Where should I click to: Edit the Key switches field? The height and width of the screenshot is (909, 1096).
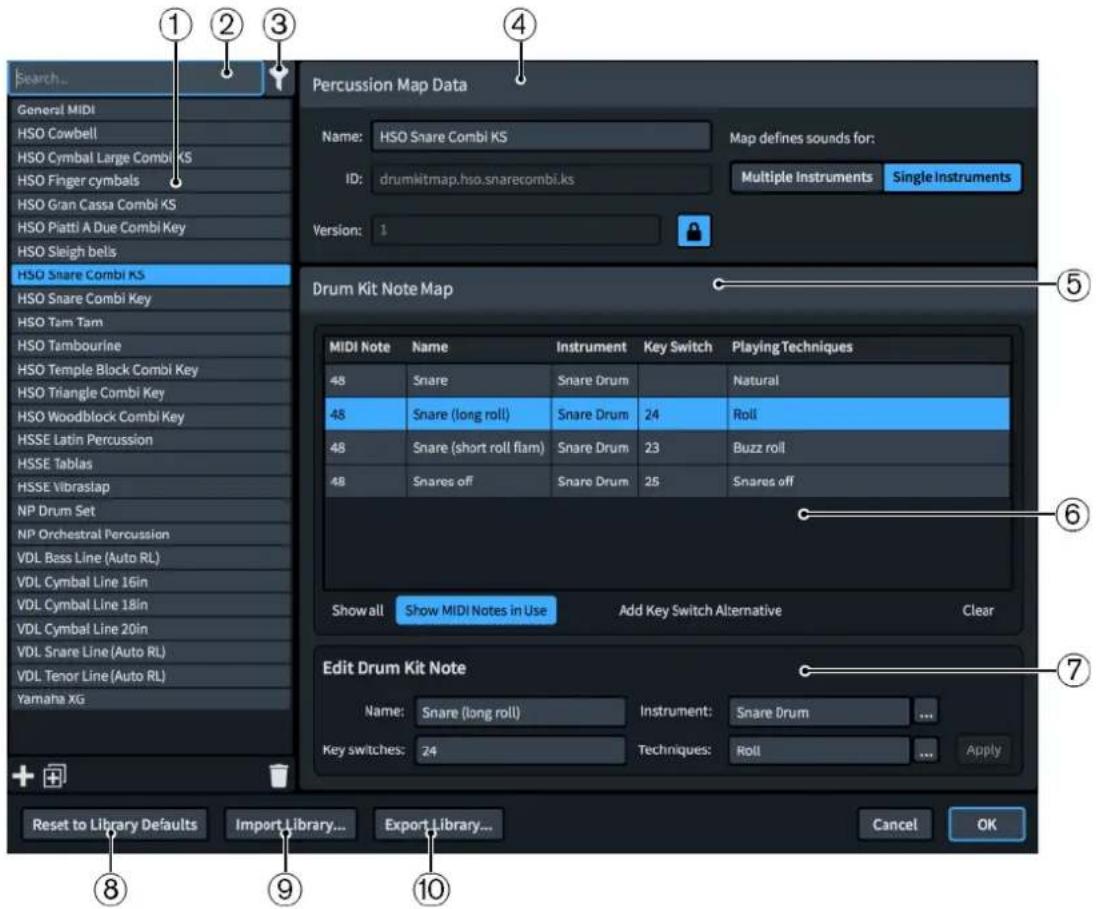pos(520,751)
